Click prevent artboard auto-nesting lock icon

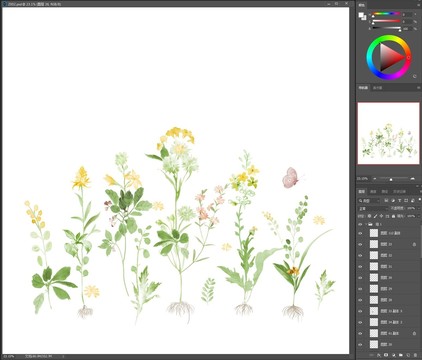(387, 216)
